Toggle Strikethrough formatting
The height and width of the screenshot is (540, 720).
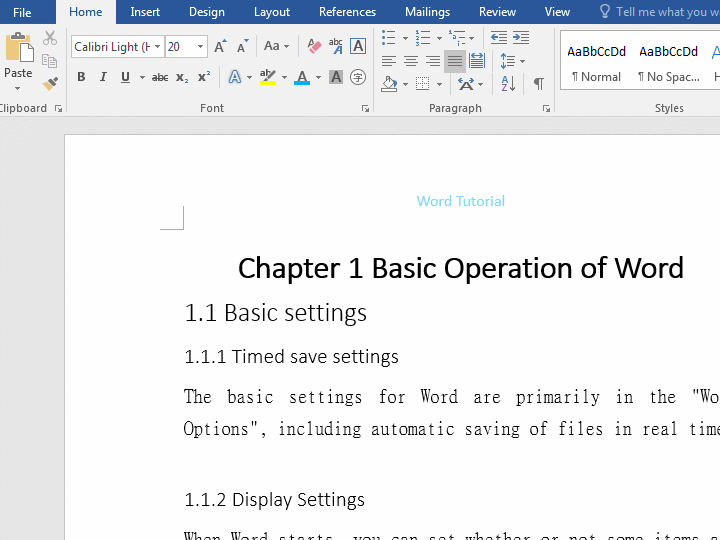click(160, 78)
